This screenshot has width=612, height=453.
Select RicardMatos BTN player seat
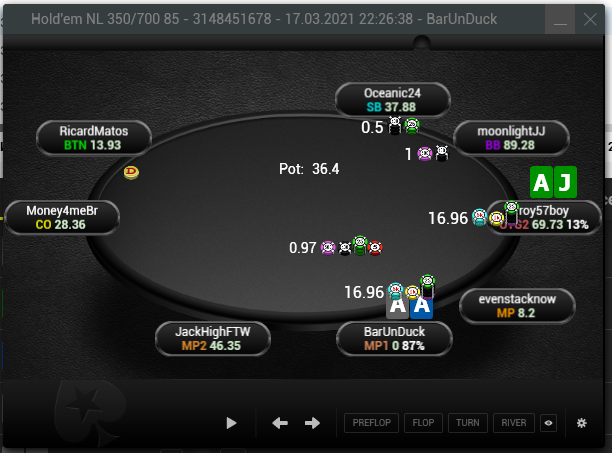[94, 138]
